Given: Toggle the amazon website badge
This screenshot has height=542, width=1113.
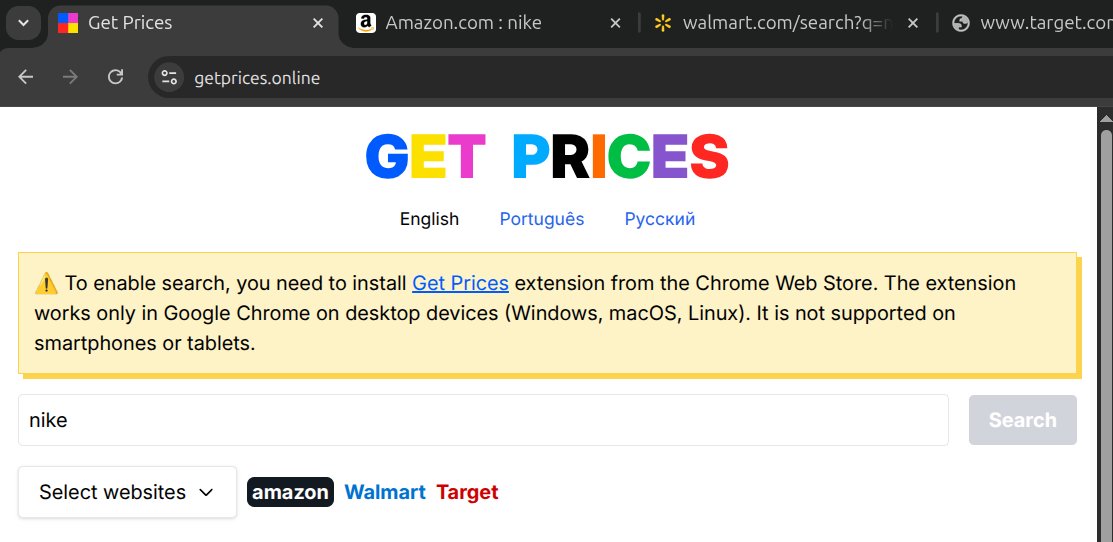Looking at the screenshot, I should (x=290, y=492).
